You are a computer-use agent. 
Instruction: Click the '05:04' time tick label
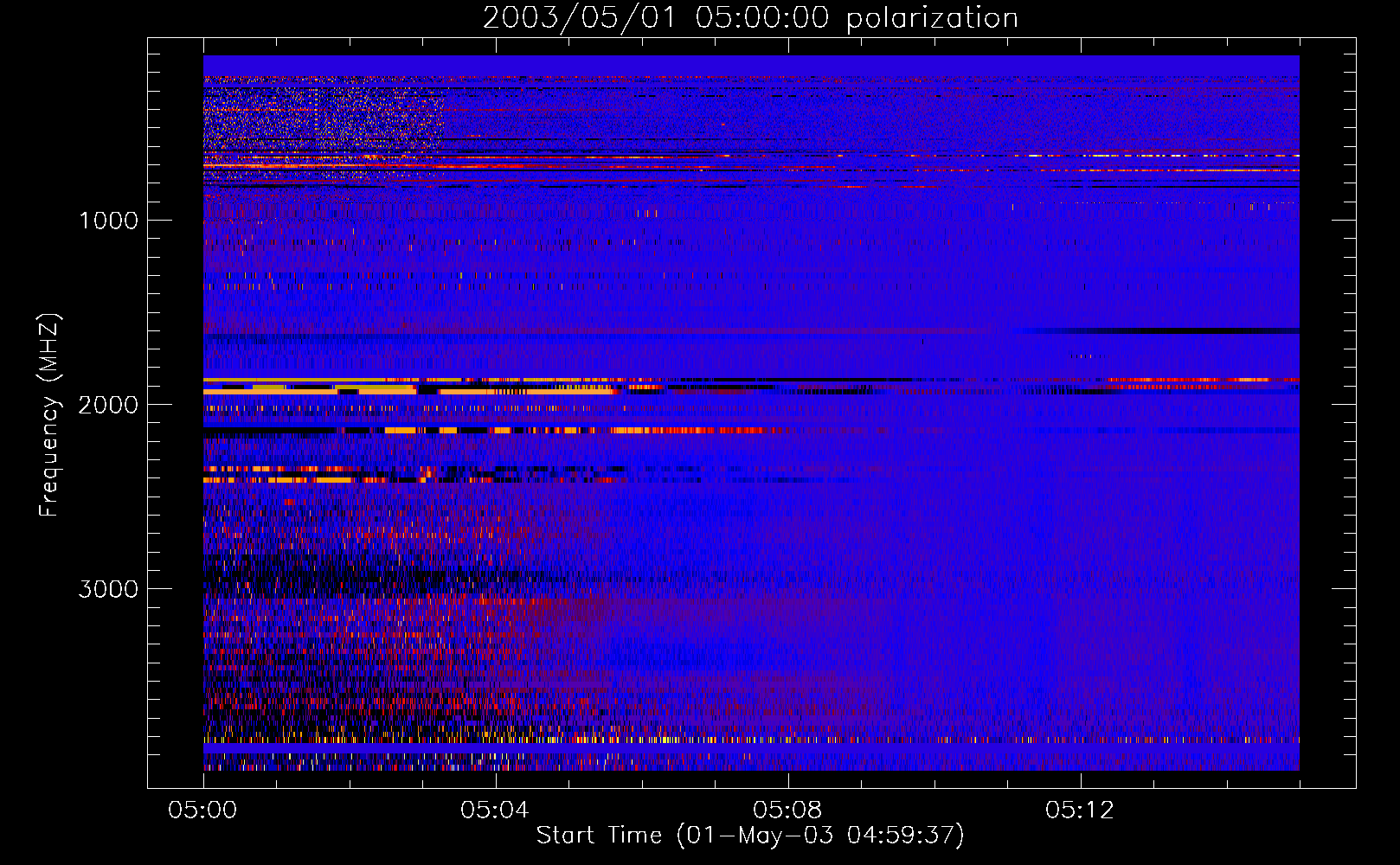click(495, 810)
